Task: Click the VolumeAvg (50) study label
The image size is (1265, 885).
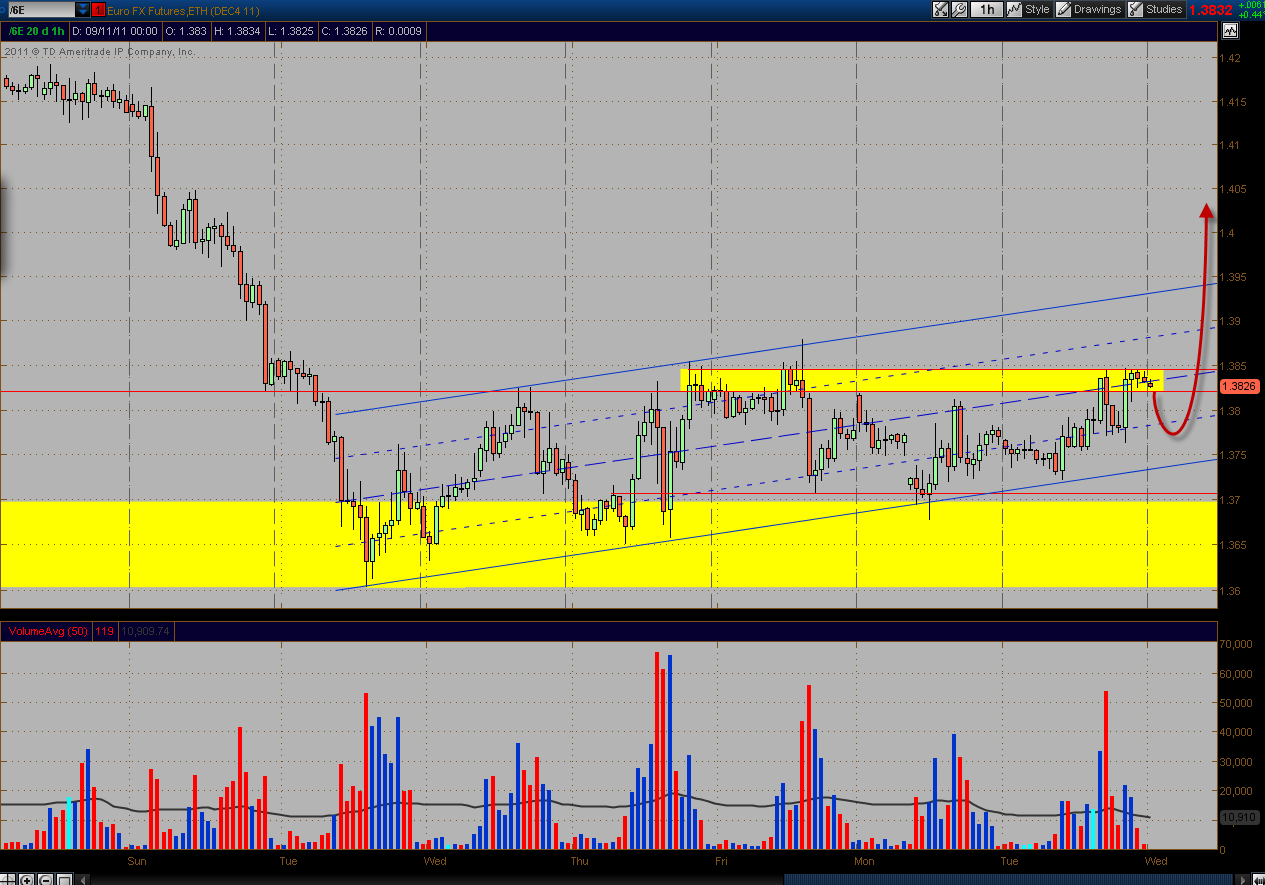Action: pos(47,631)
